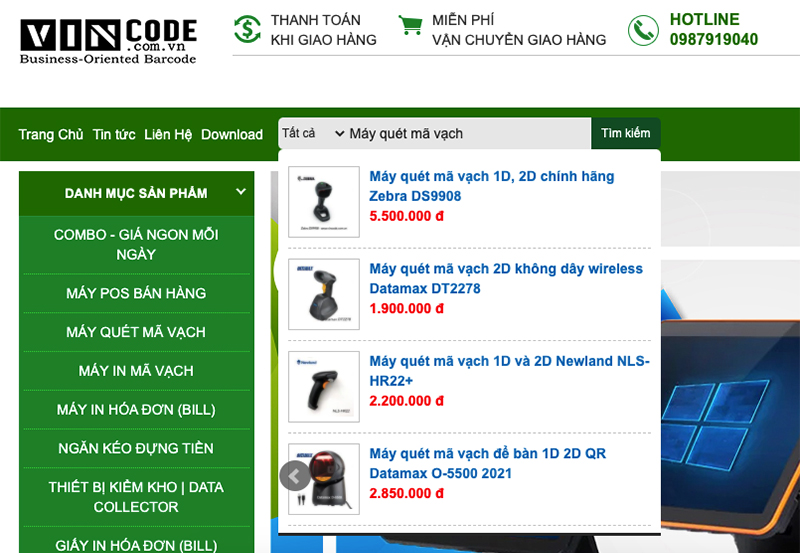Open the "Tất cả" category dropdown

pyautogui.click(x=312, y=133)
